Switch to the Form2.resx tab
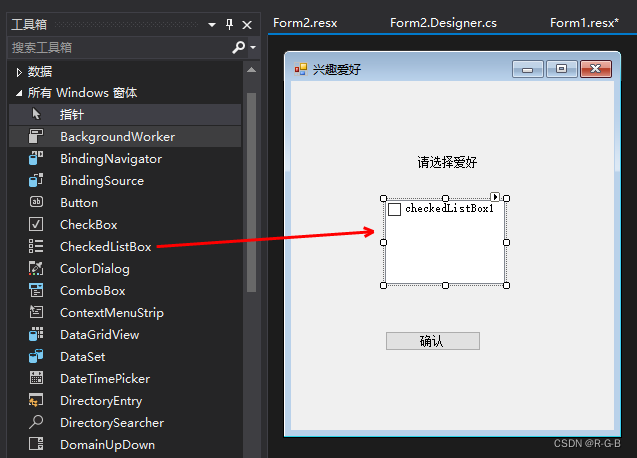The width and height of the screenshot is (637, 458). (305, 23)
